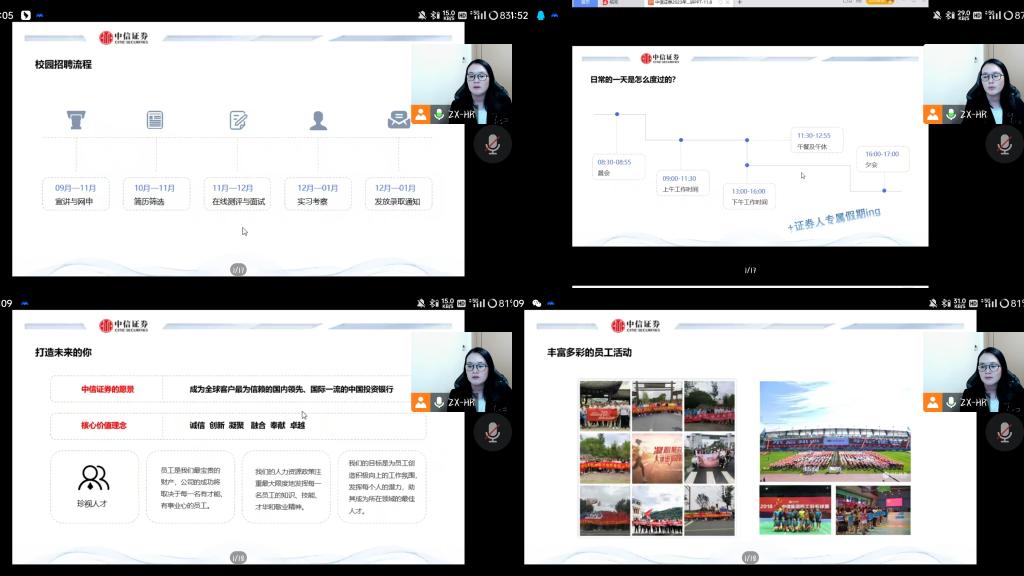Toggle round microphone button on daily schedule screen
This screenshot has height=576, width=1024.
(x=1004, y=144)
